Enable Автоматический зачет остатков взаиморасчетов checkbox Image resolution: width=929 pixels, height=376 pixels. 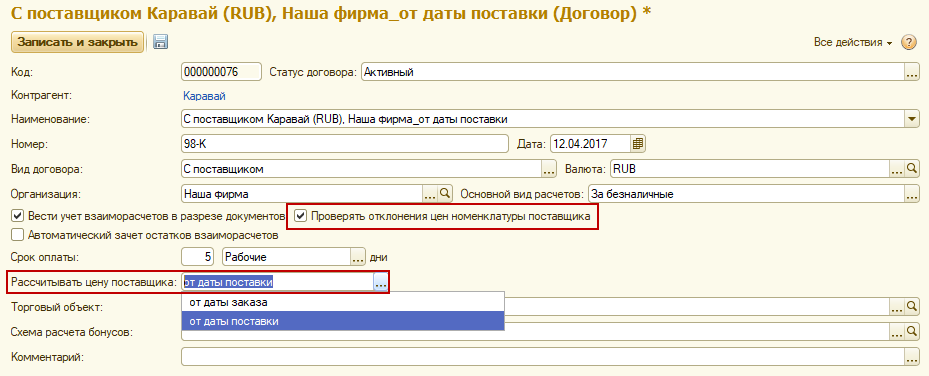click(x=18, y=235)
